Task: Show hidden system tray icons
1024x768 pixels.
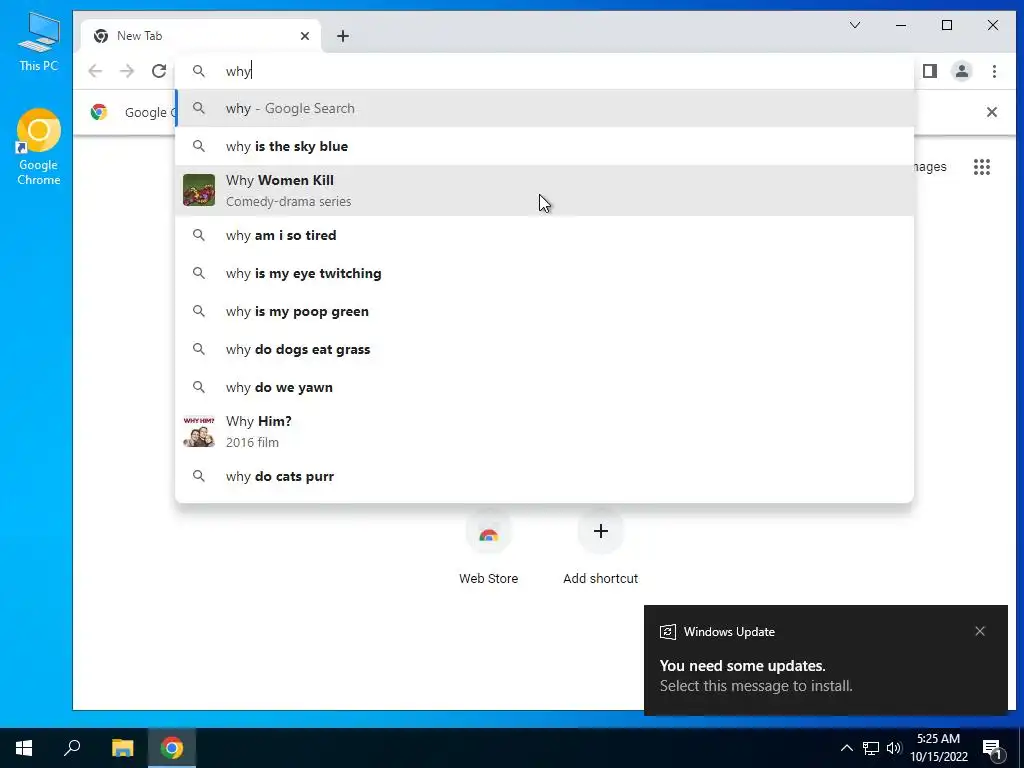Action: 846,748
